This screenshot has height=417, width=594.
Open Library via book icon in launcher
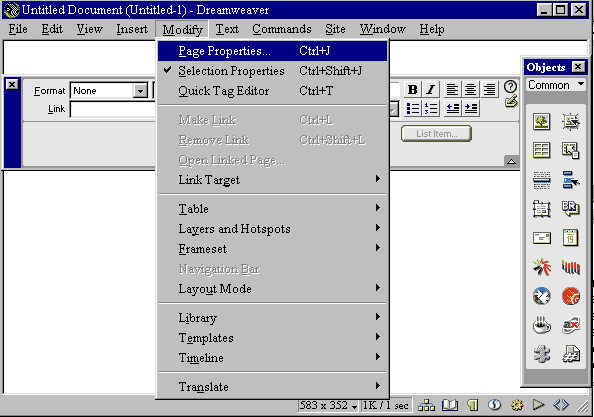(450, 405)
